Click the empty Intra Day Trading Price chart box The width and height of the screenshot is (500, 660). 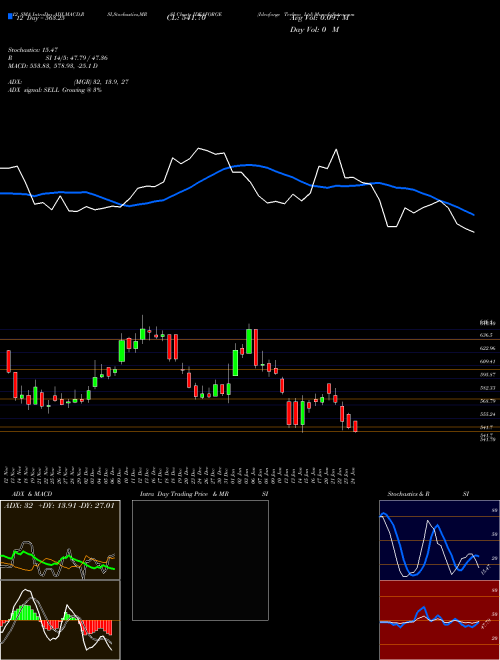click(x=200, y=560)
